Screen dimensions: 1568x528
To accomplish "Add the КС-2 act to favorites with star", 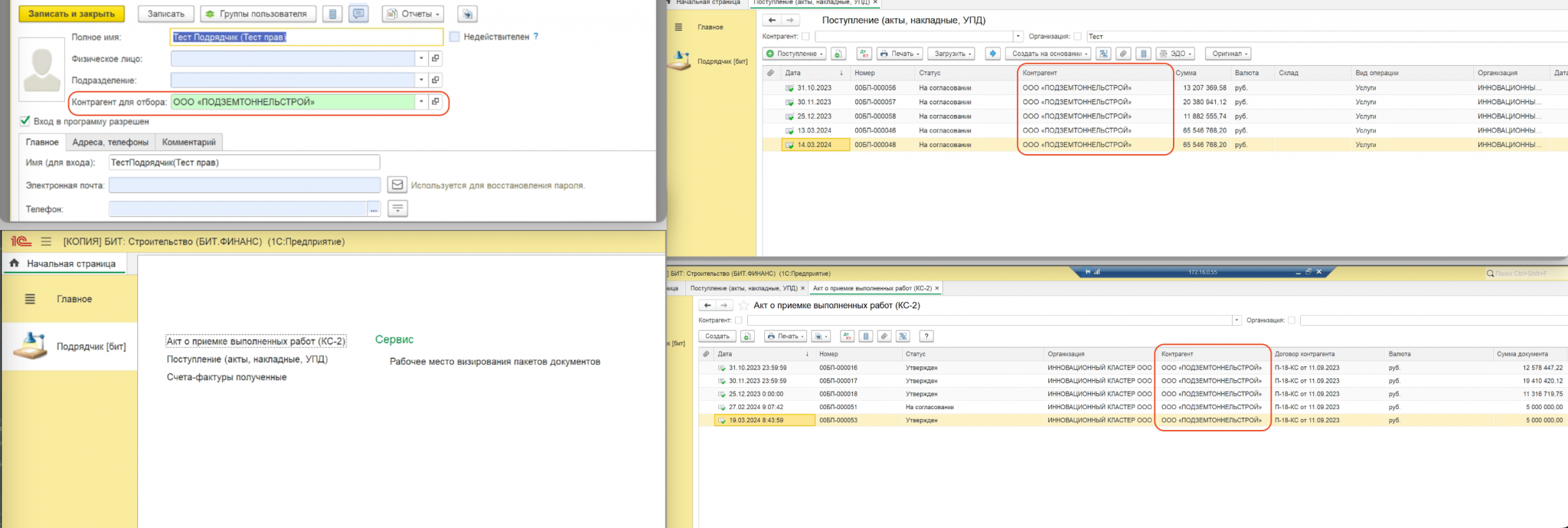I will [743, 305].
